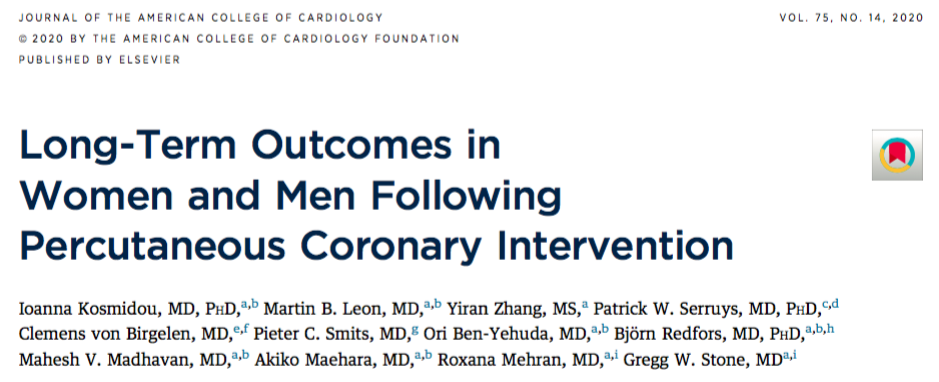Open c,d affiliation superscript after Serruys

[830, 305]
